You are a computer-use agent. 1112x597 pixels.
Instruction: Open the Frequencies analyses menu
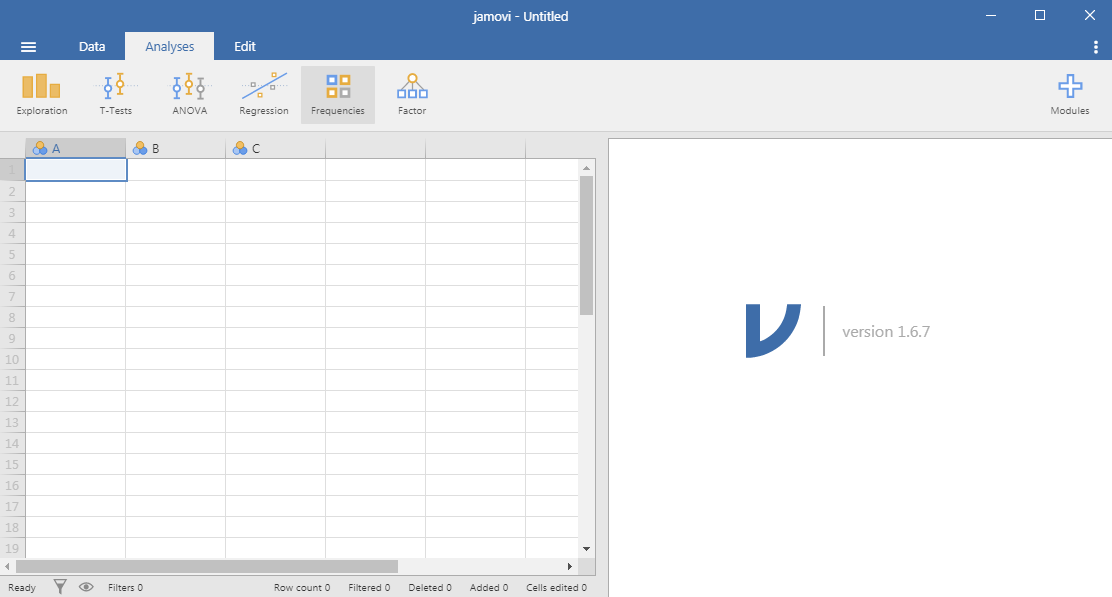[x=338, y=95]
